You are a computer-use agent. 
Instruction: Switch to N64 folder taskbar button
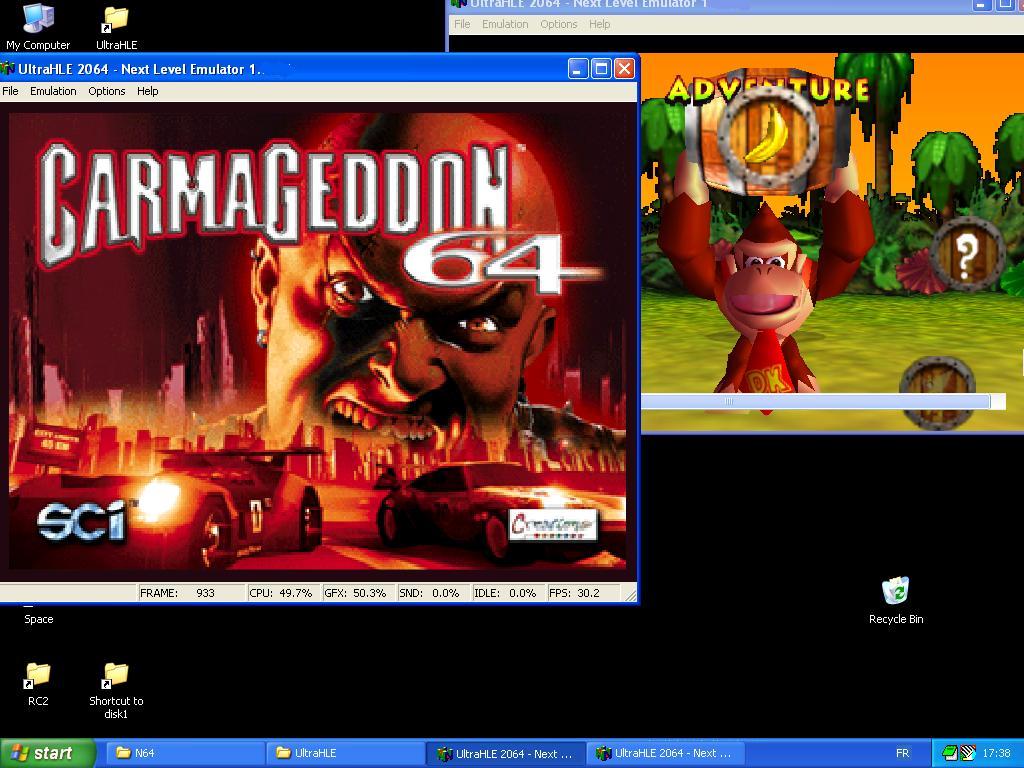click(x=183, y=753)
